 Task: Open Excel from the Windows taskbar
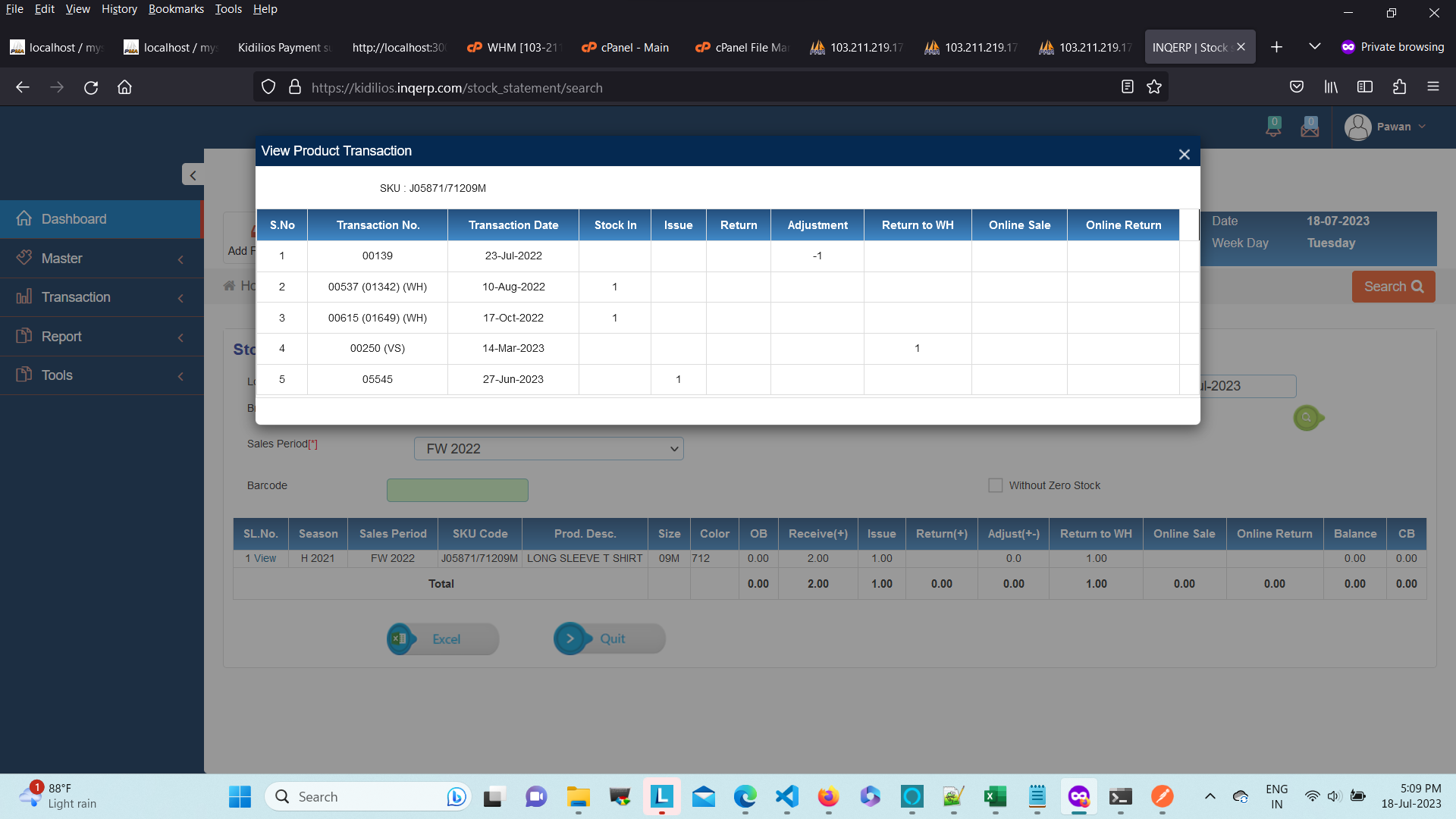tap(995, 796)
